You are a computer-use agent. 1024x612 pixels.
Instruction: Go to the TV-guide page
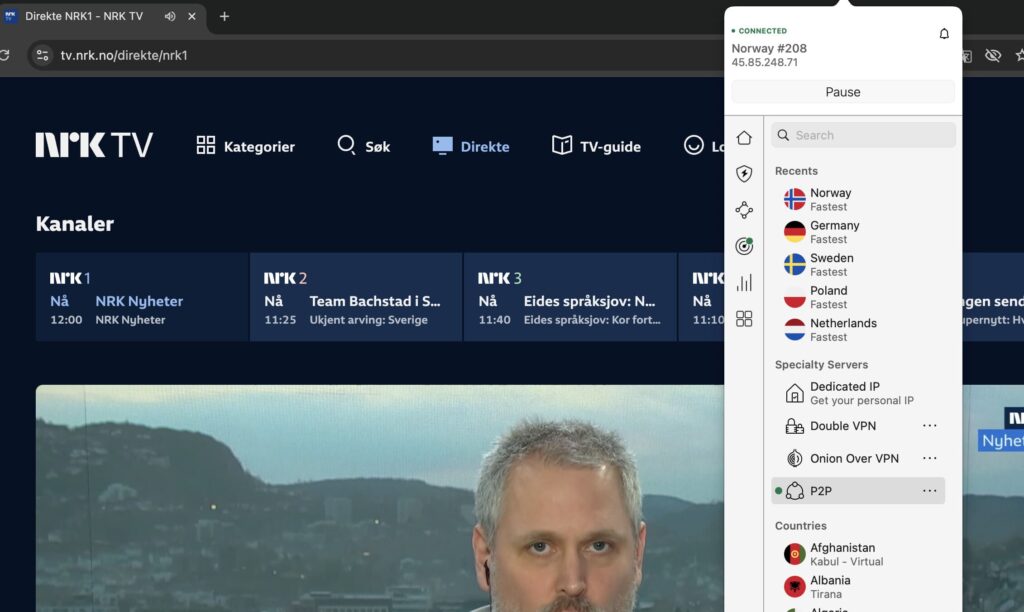pyautogui.click(x=596, y=146)
